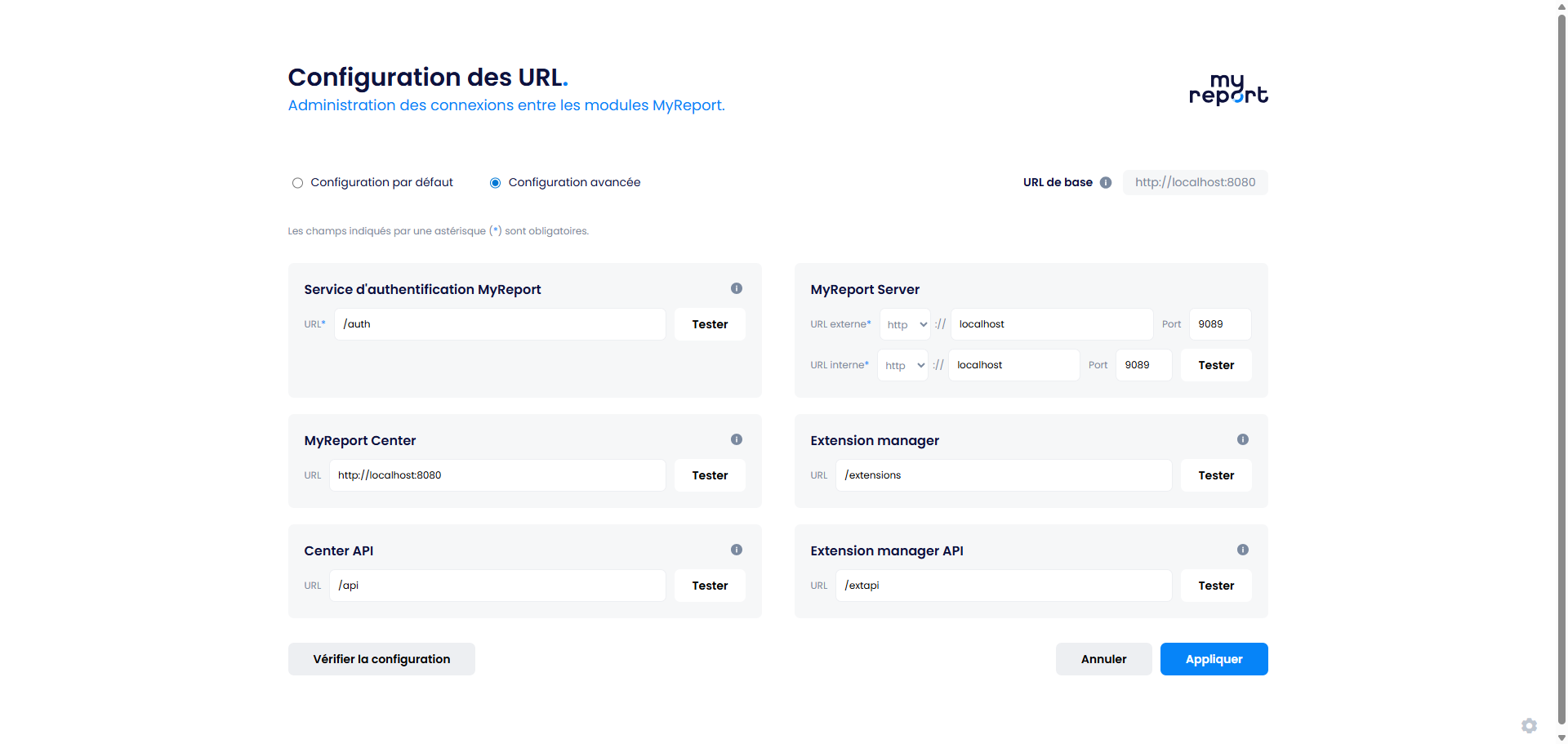
Task: Click the MyReport logo
Action: 1227,89
